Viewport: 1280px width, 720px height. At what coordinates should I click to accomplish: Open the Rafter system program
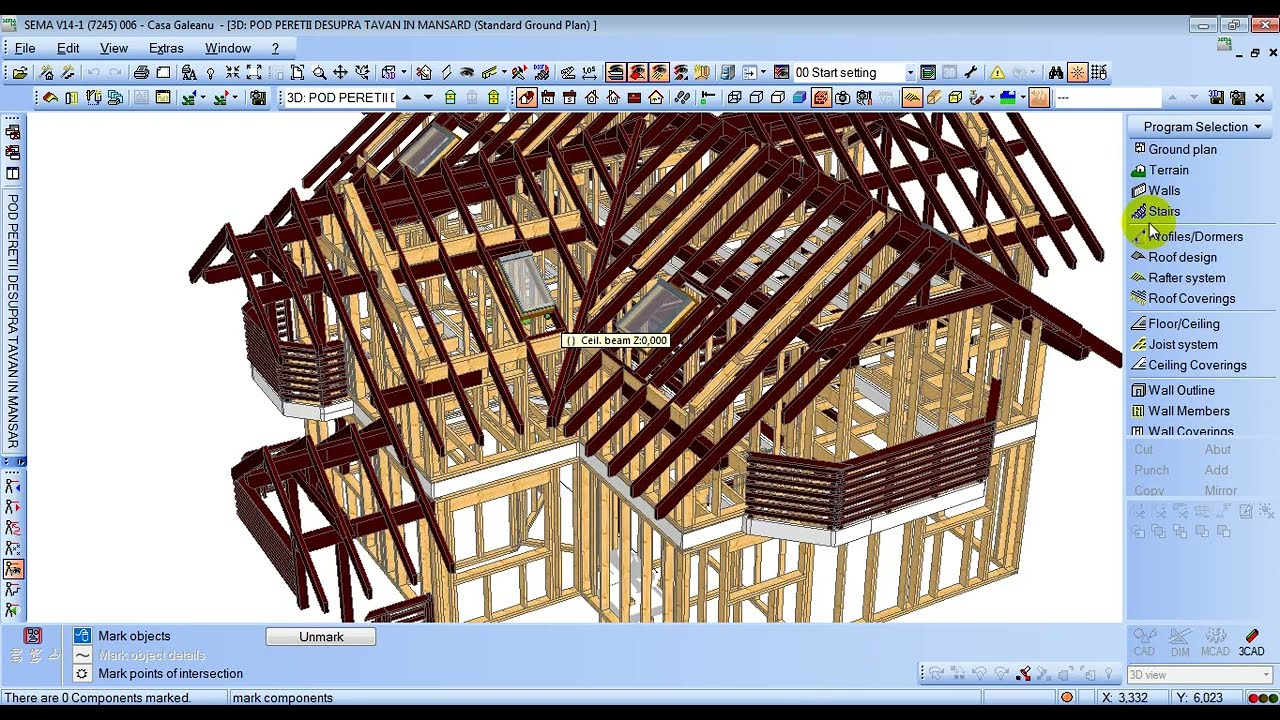pyautogui.click(x=1186, y=278)
